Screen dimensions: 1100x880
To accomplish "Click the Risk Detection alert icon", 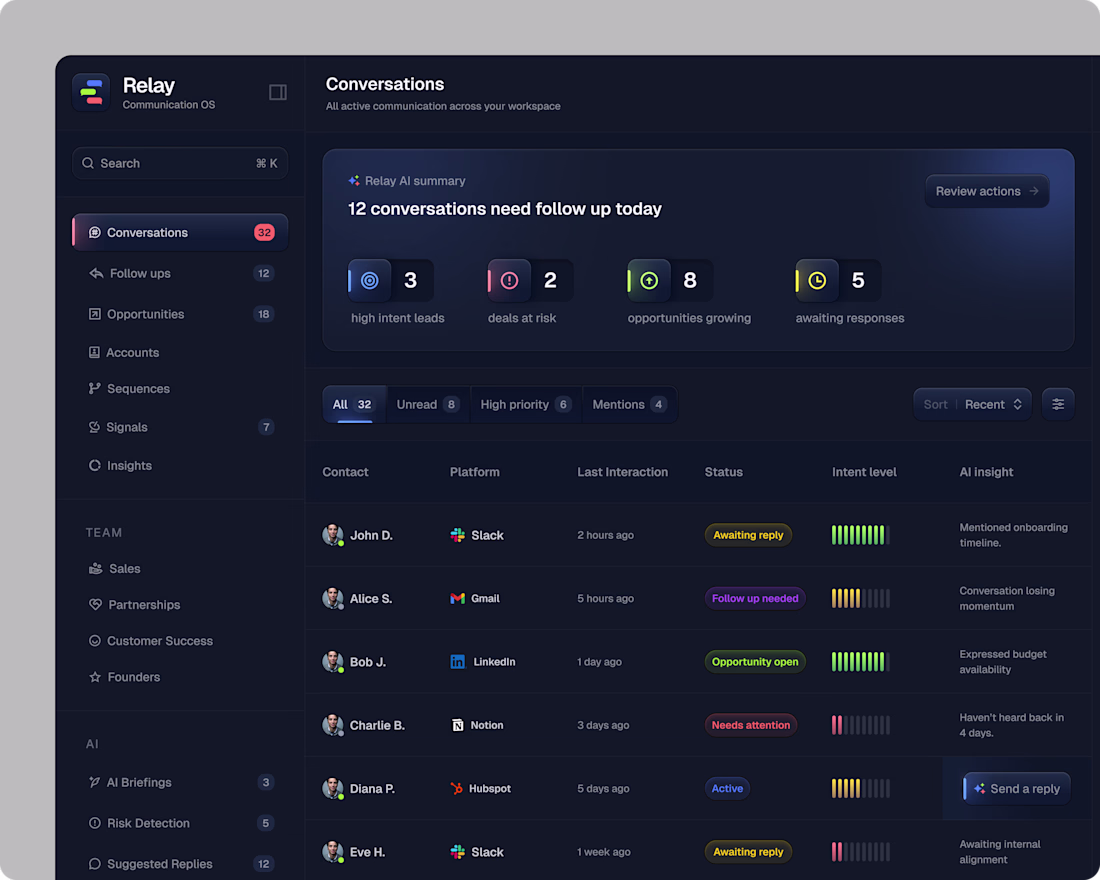I will 95,822.
